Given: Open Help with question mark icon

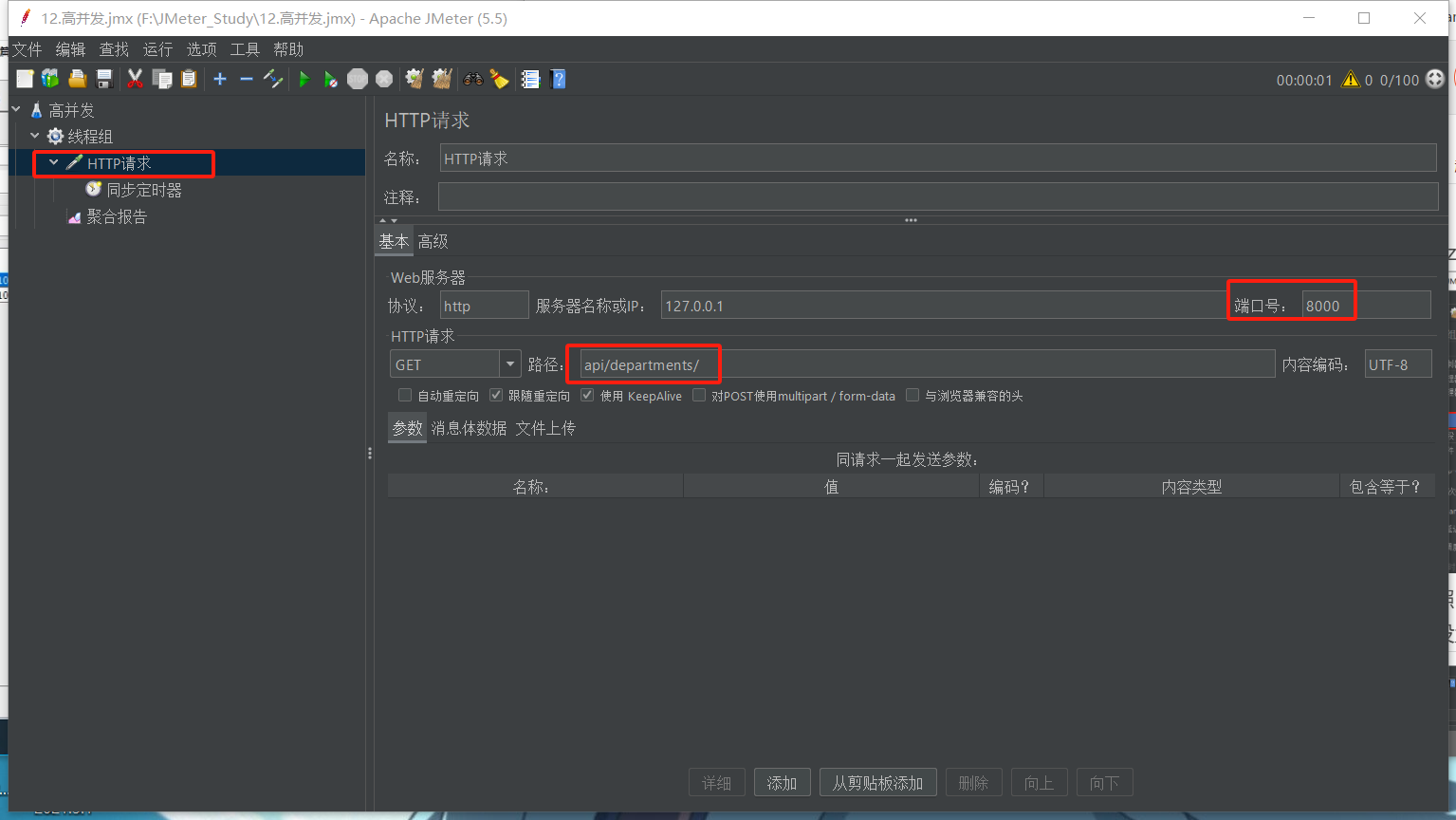Looking at the screenshot, I should coord(558,79).
